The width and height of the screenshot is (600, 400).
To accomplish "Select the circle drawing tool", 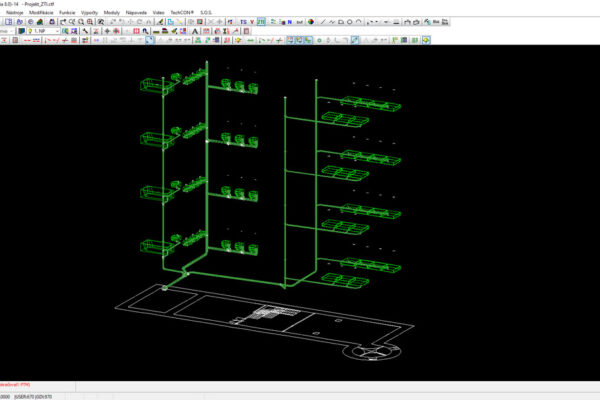I will [x=350, y=21].
